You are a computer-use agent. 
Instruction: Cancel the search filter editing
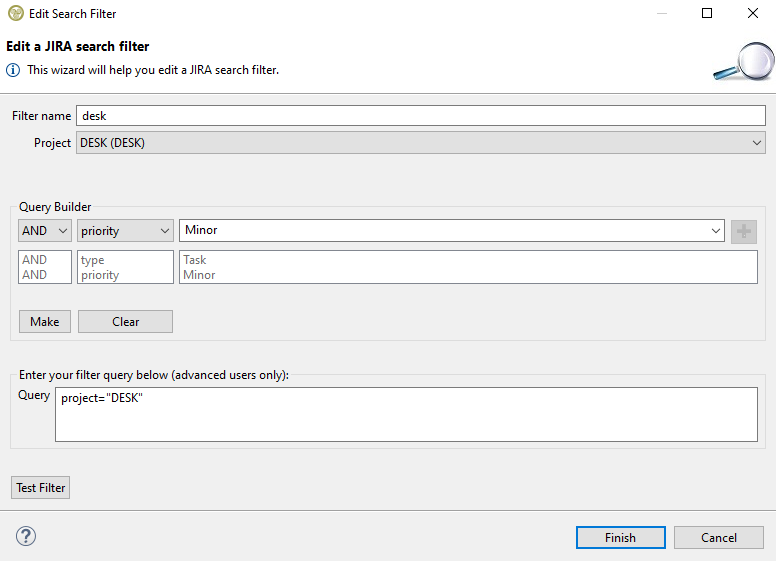[x=718, y=537]
